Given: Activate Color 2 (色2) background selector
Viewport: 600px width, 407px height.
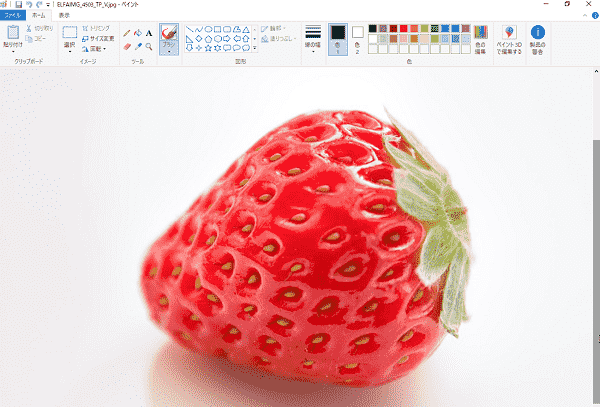Looking at the screenshot, I should pos(357,39).
